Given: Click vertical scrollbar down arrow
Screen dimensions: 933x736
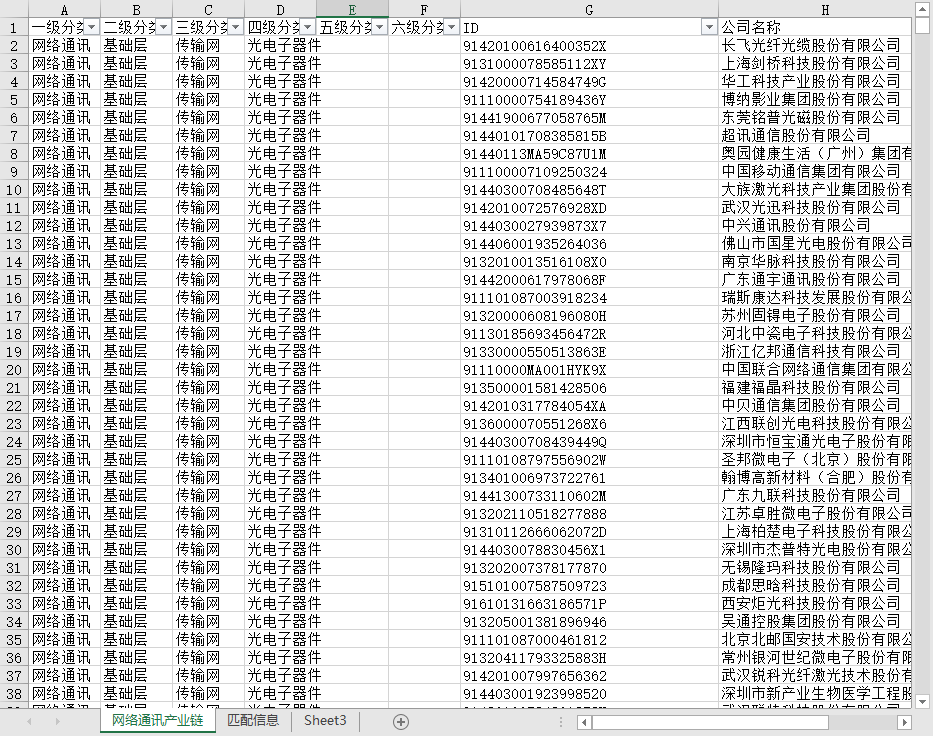Looking at the screenshot, I should pyautogui.click(x=922, y=701).
